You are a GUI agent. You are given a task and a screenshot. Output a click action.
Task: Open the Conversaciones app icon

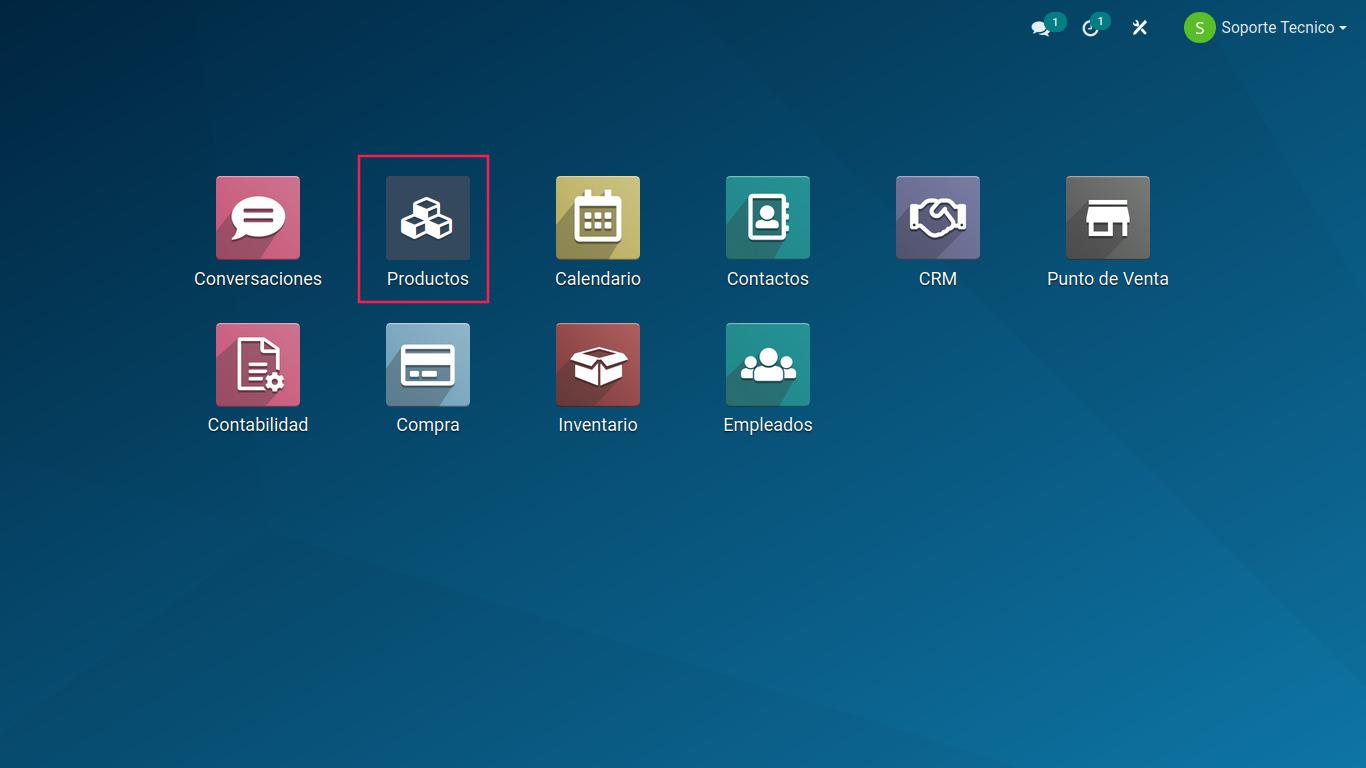pos(258,218)
